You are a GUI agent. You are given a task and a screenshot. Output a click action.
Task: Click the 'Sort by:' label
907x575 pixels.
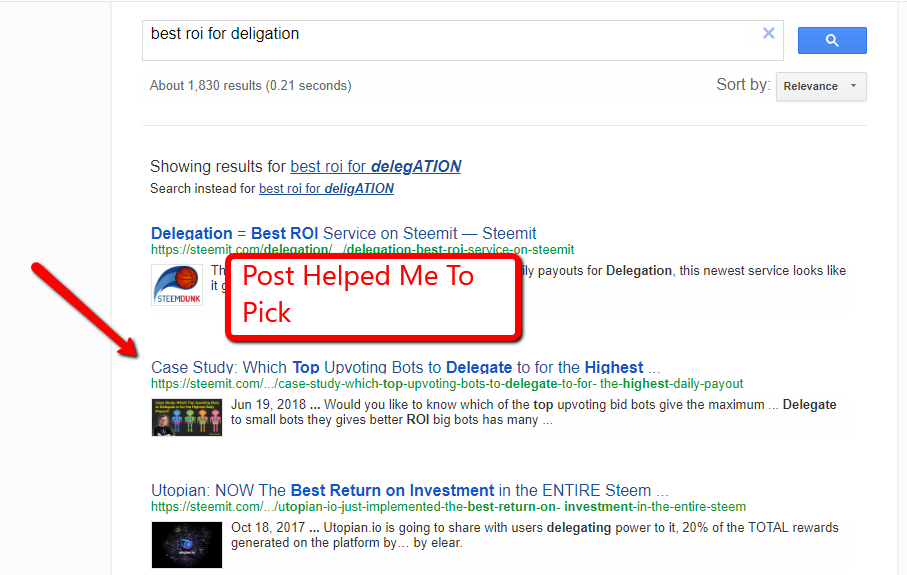pyautogui.click(x=743, y=84)
